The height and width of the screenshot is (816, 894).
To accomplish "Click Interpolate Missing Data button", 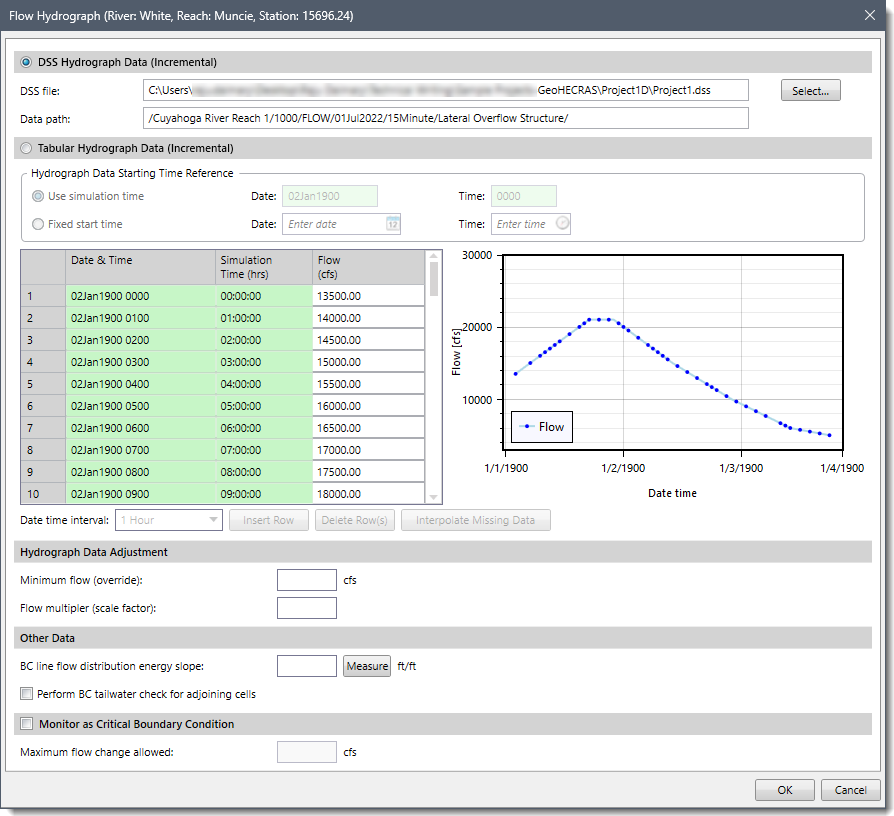I will [476, 520].
